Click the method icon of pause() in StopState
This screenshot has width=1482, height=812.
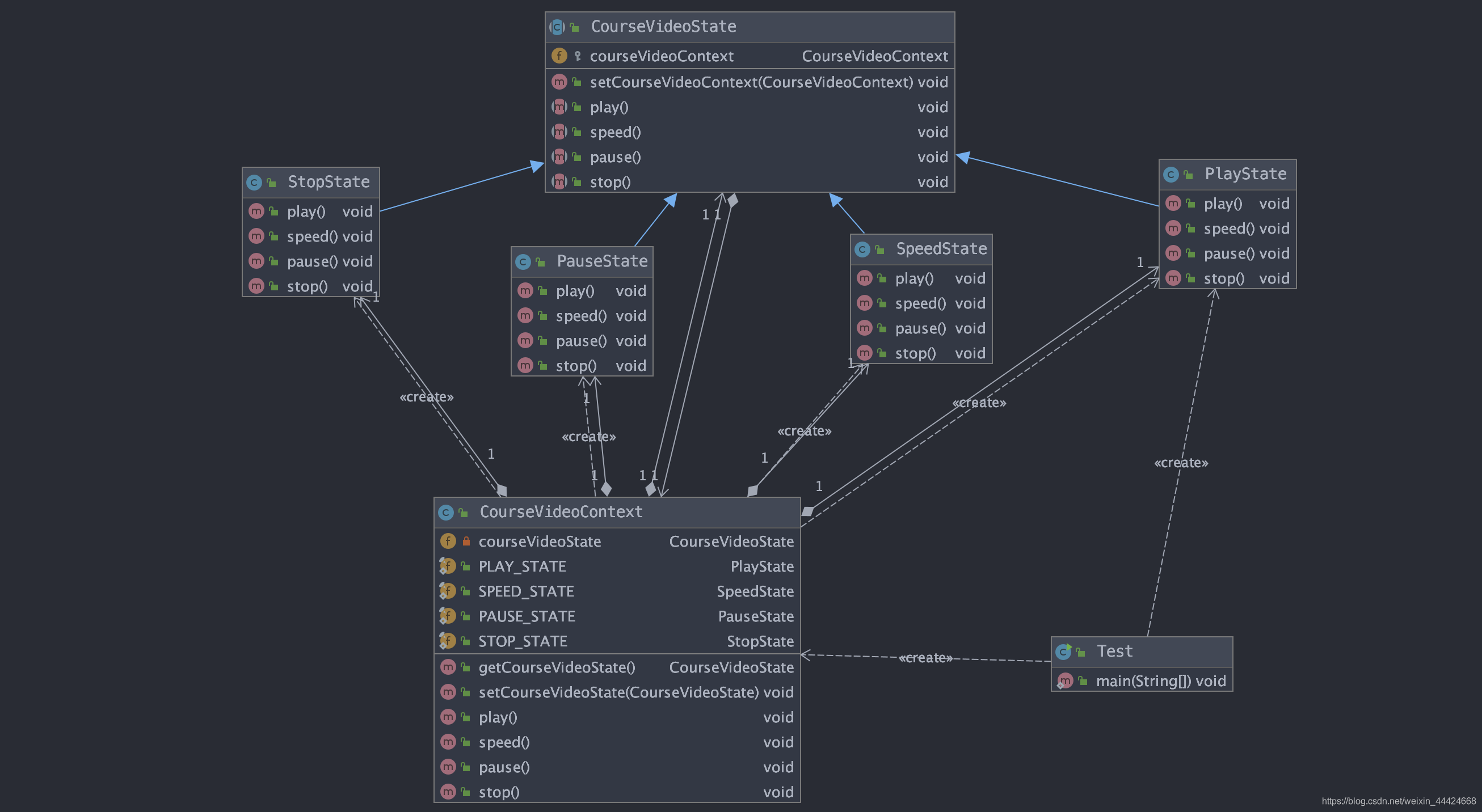(256, 261)
